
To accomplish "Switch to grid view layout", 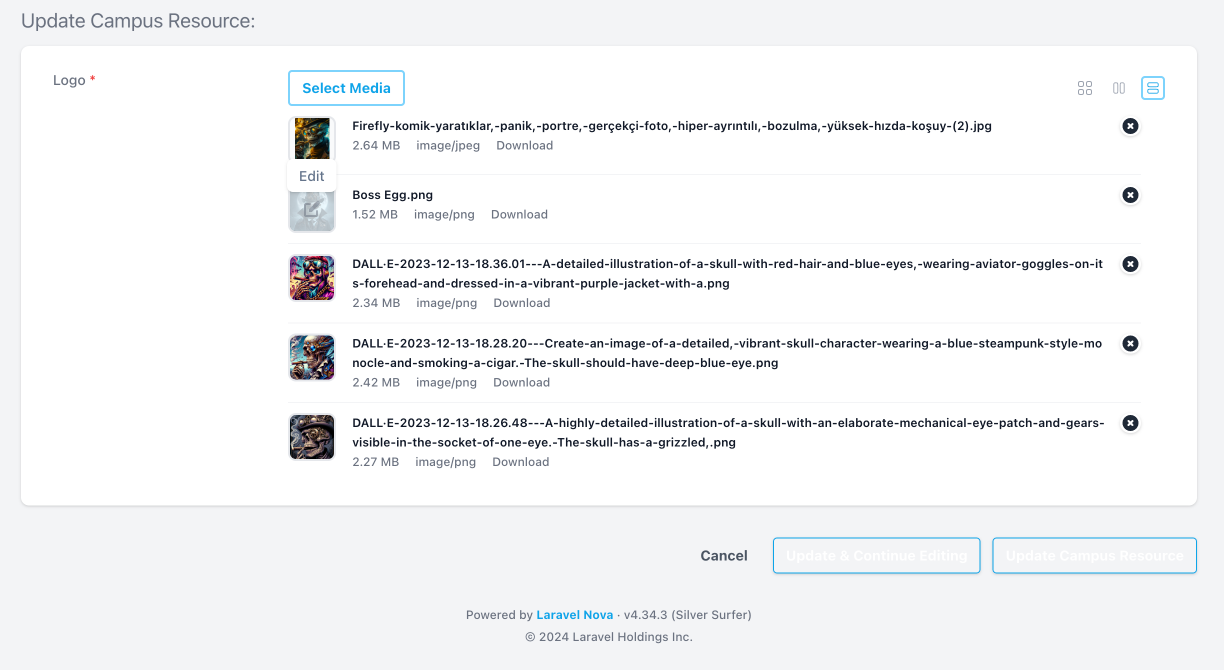I will coord(1085,88).
